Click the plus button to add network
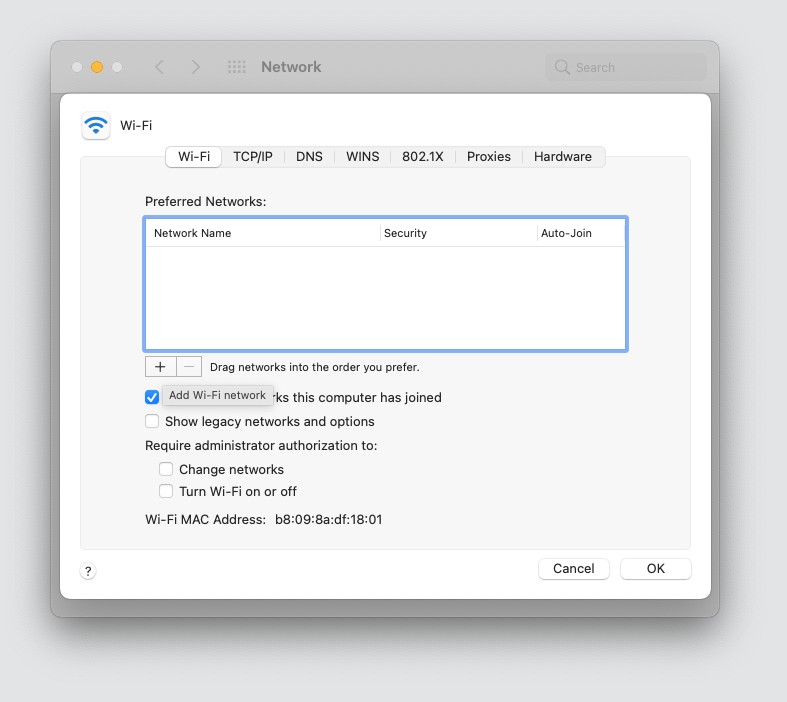 (160, 367)
